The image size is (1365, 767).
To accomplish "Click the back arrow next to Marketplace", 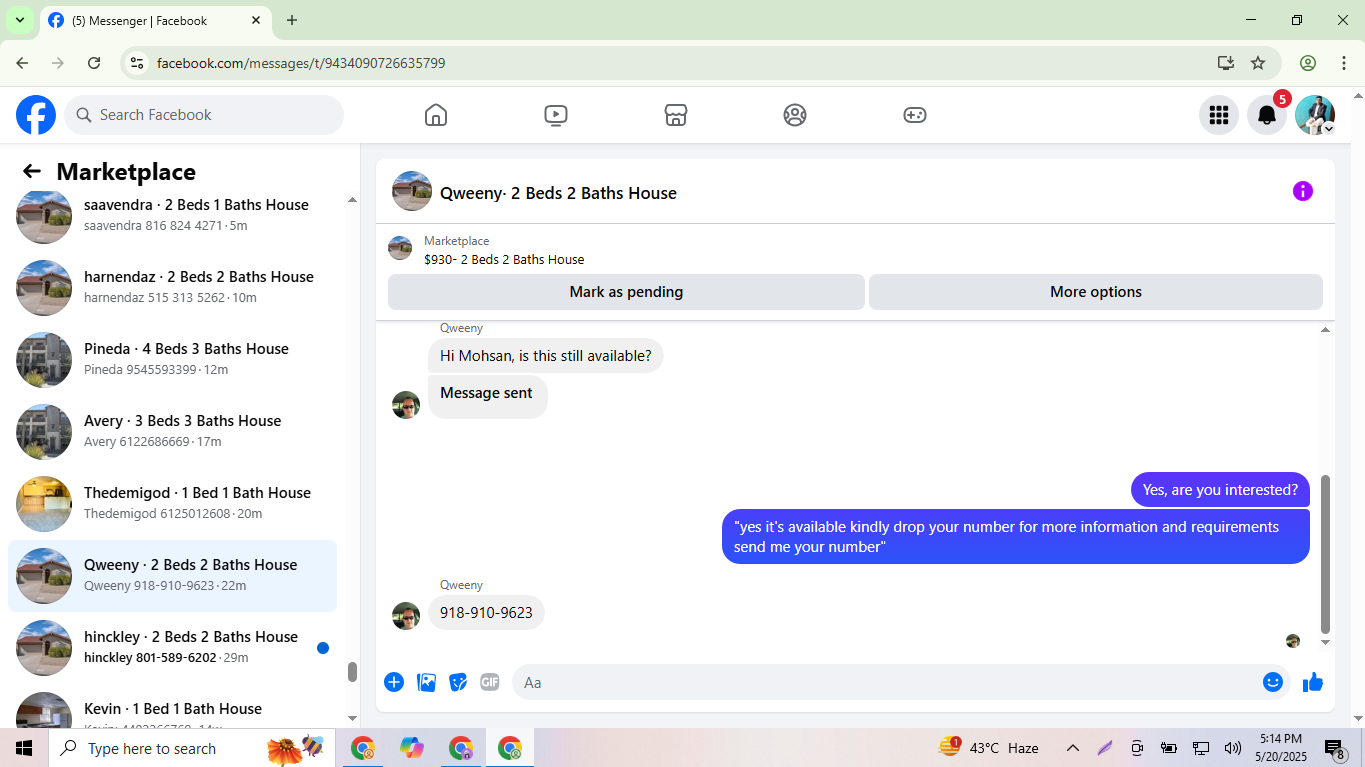I will 32,171.
